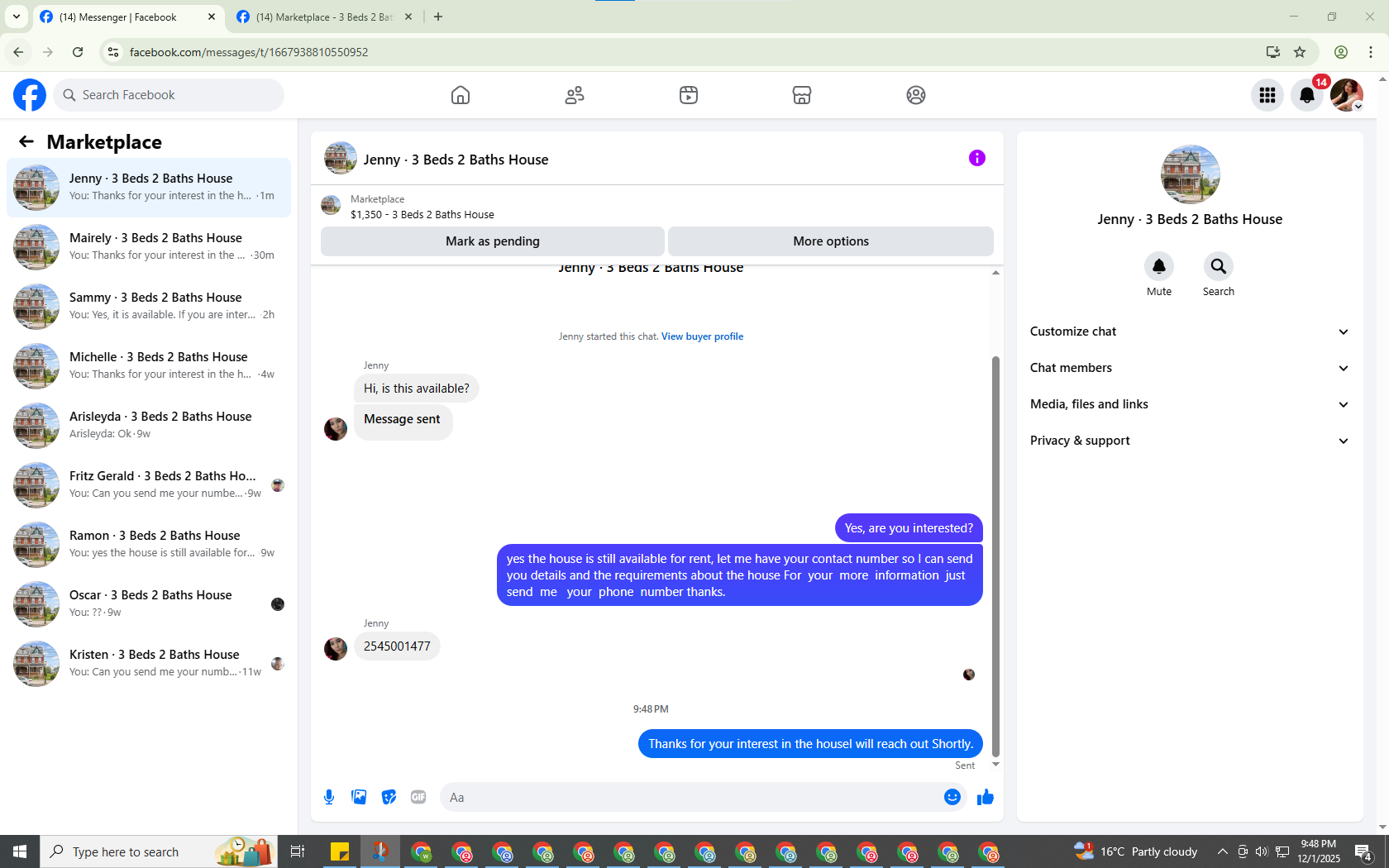Image resolution: width=1389 pixels, height=868 pixels.
Task: Open the Windows Start menu
Action: click(x=20, y=851)
